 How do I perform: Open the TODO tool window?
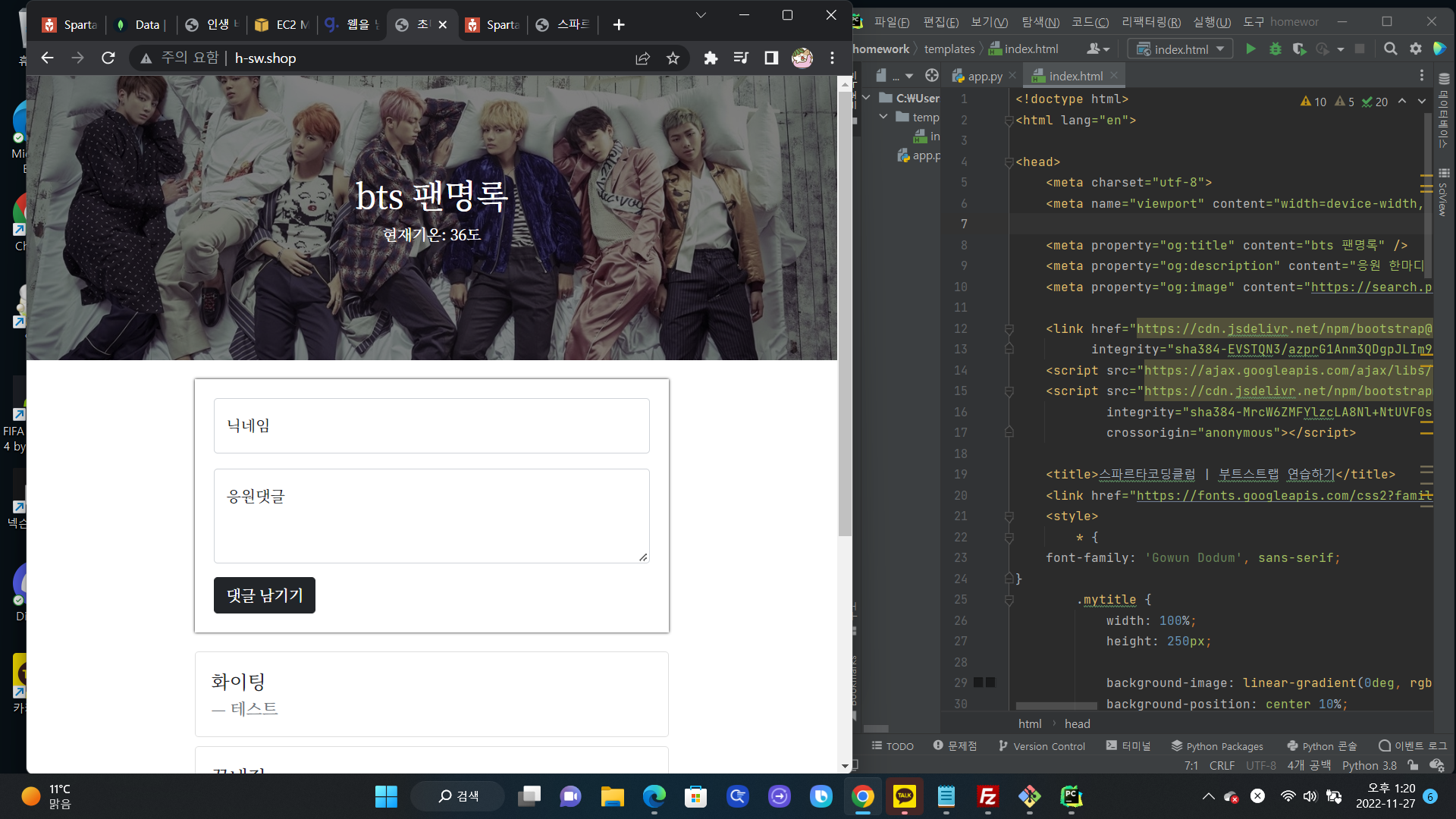[893, 746]
